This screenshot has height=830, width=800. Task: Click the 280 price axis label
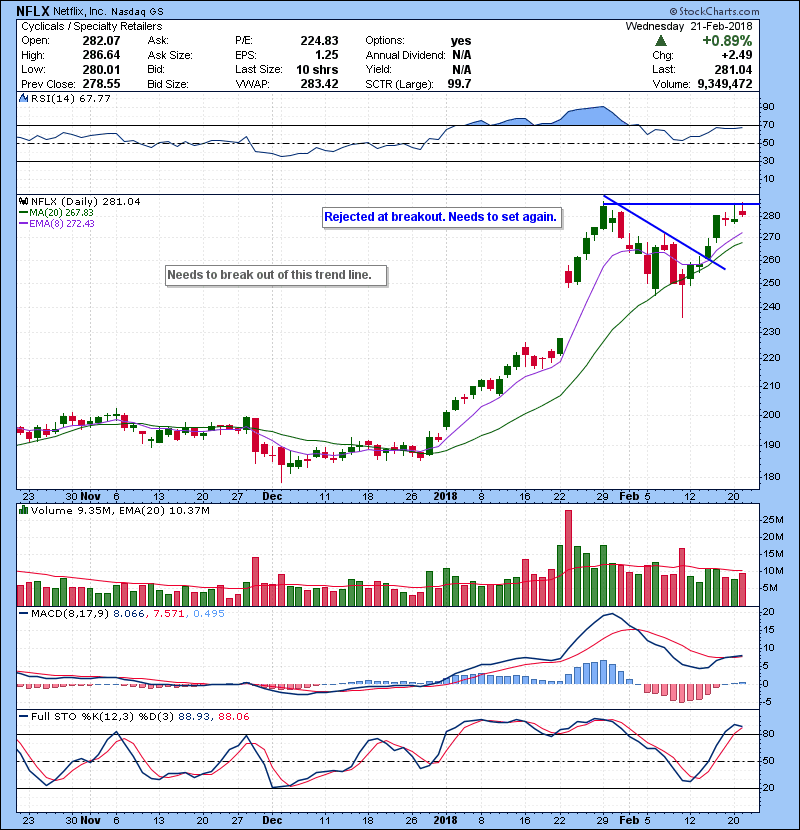click(x=772, y=216)
